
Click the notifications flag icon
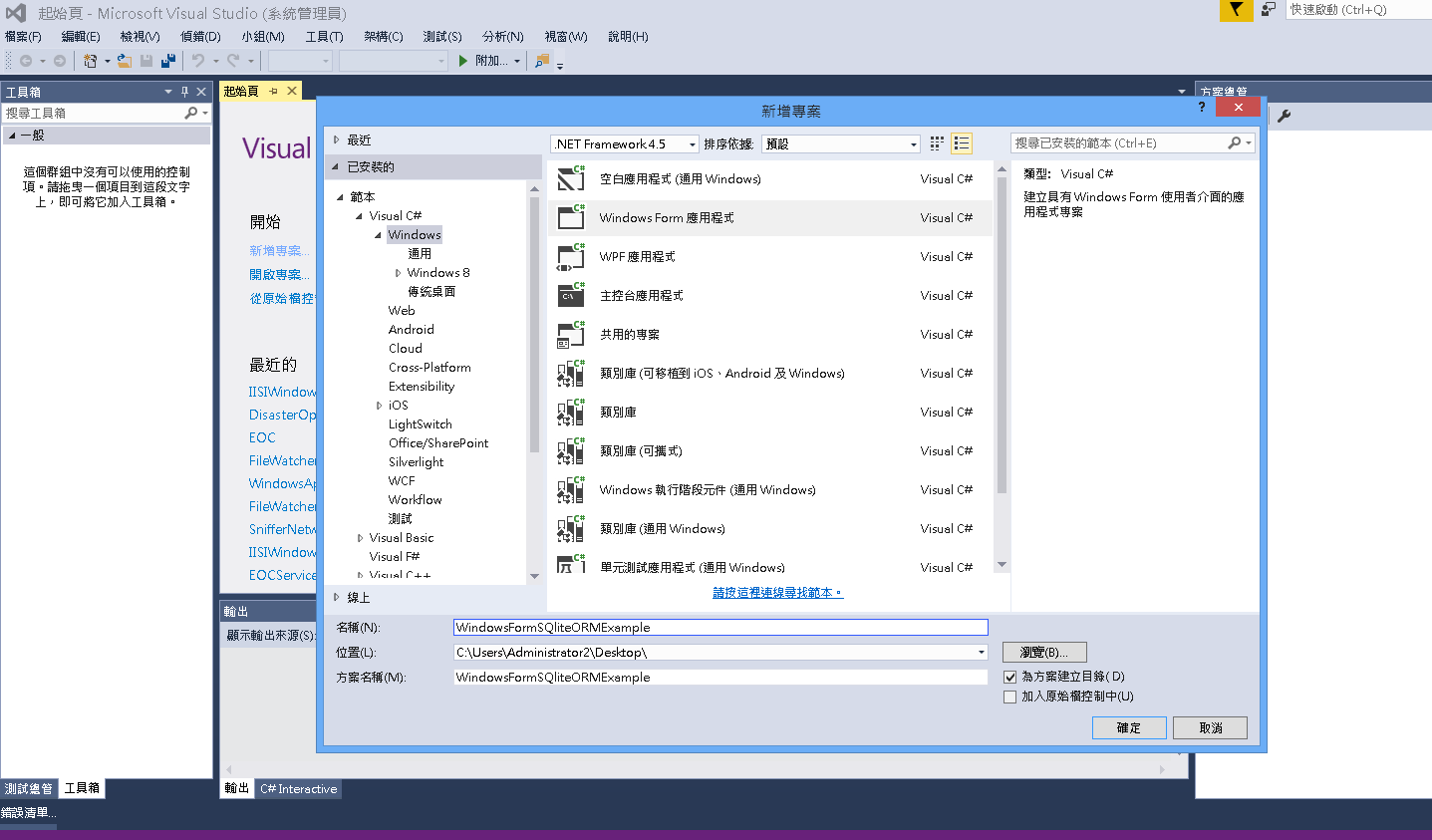click(x=1236, y=10)
